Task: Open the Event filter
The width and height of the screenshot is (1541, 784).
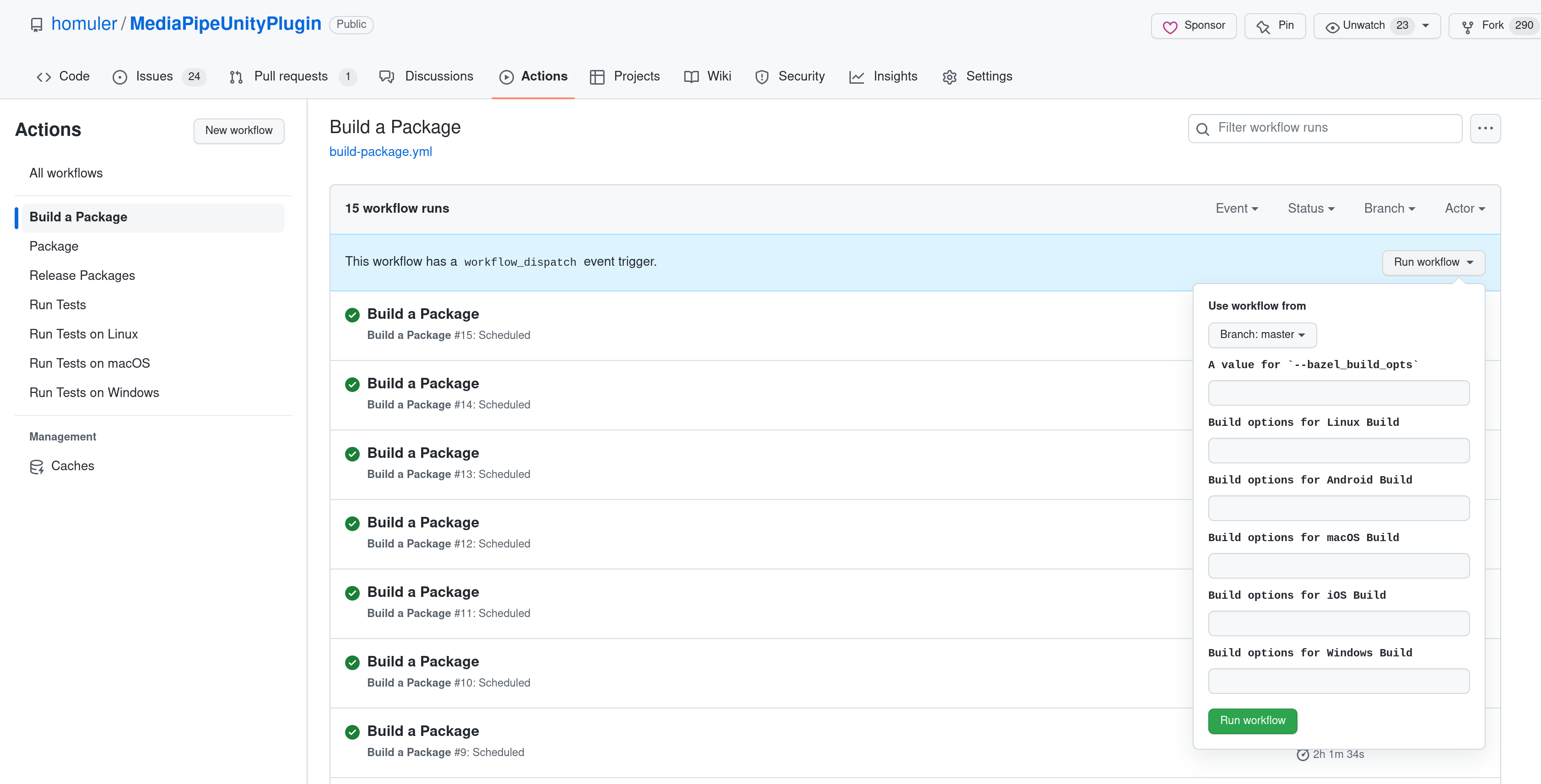Action: 1236,208
